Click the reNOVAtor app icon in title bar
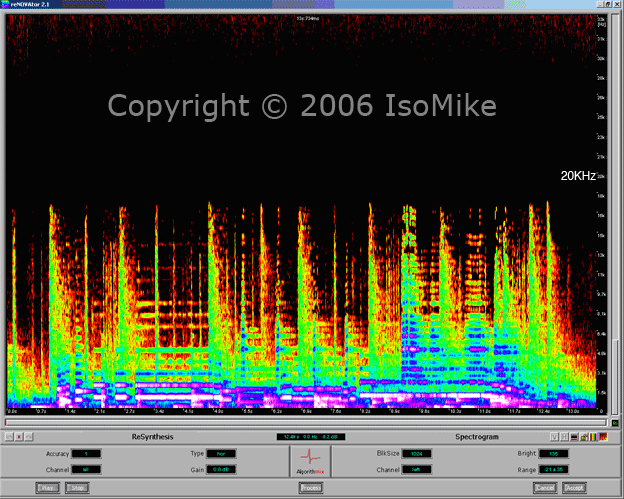Viewport: 624px width, 499px height. click(5, 4)
